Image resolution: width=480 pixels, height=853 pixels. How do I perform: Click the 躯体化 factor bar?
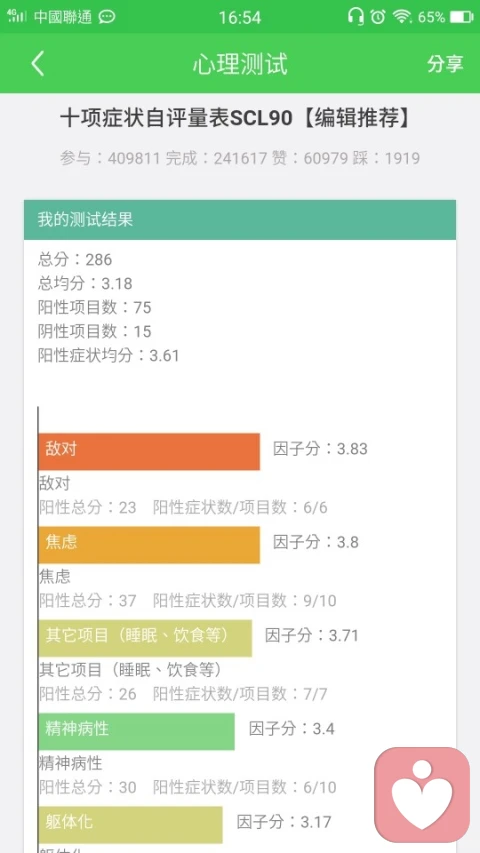tap(131, 825)
